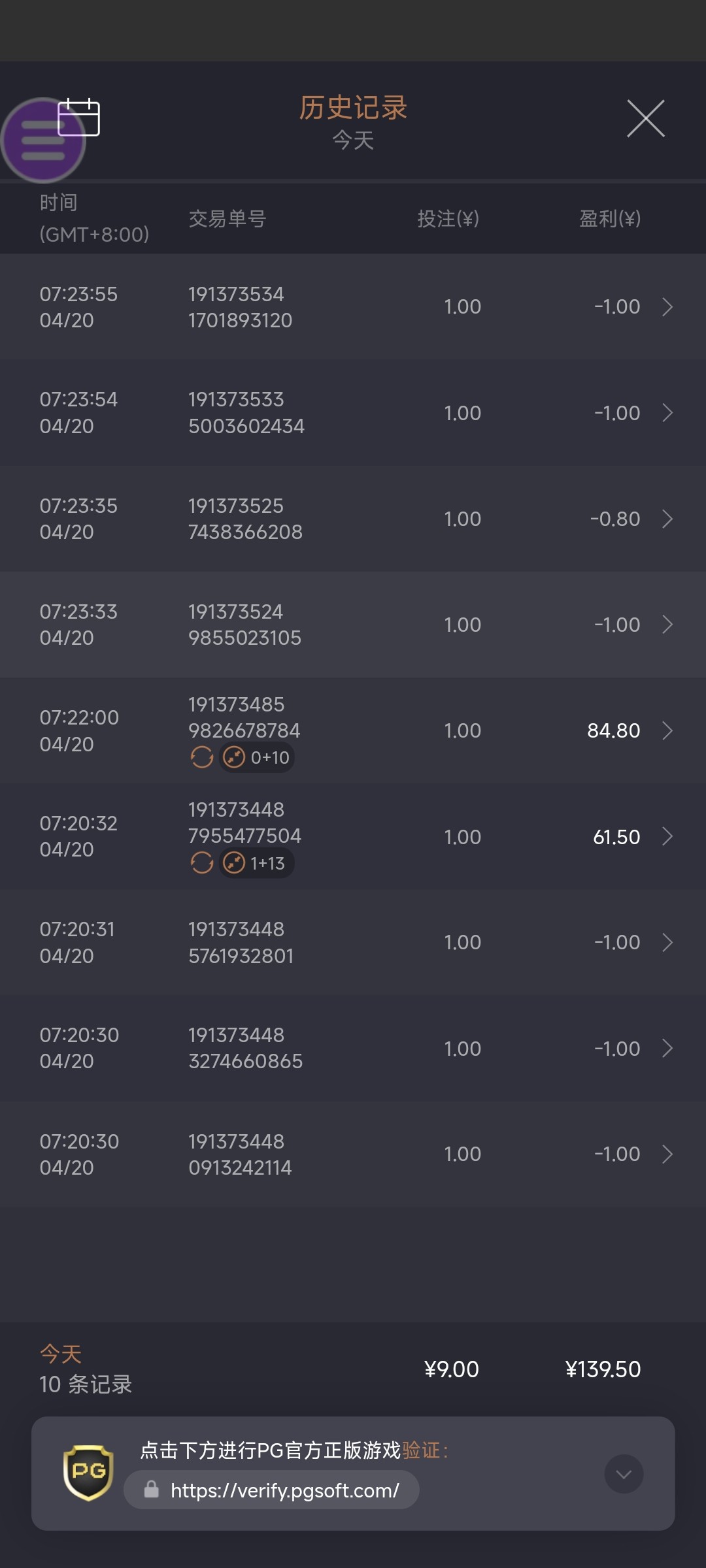Select the record with profit -0.80
706x1568 pixels.
click(x=353, y=519)
